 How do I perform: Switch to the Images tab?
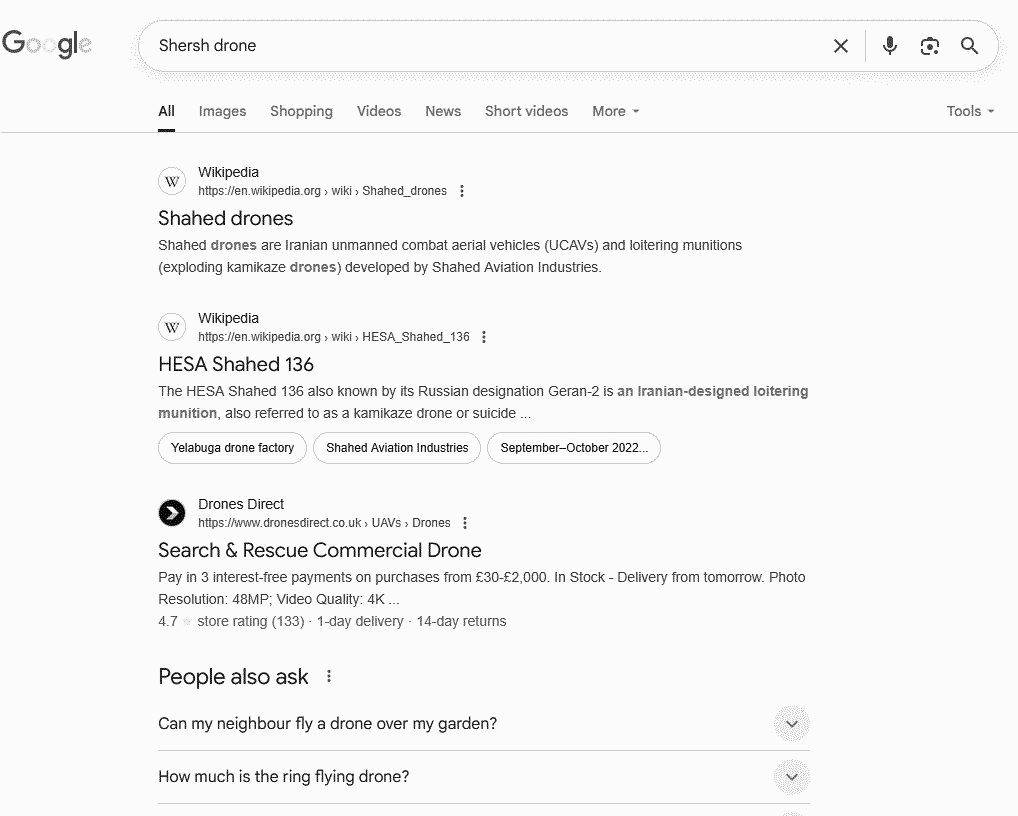(x=222, y=111)
